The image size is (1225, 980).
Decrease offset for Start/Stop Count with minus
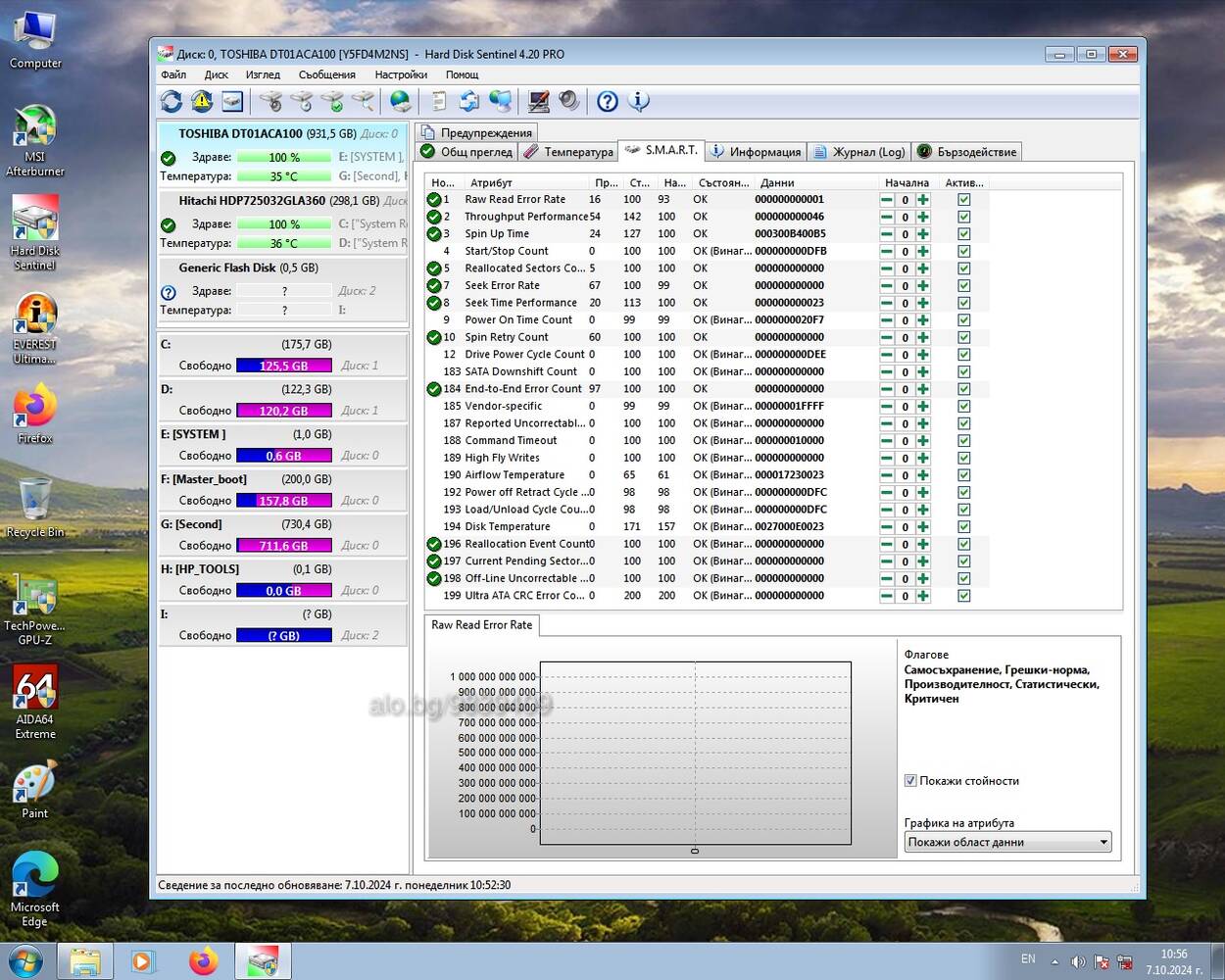coord(887,252)
